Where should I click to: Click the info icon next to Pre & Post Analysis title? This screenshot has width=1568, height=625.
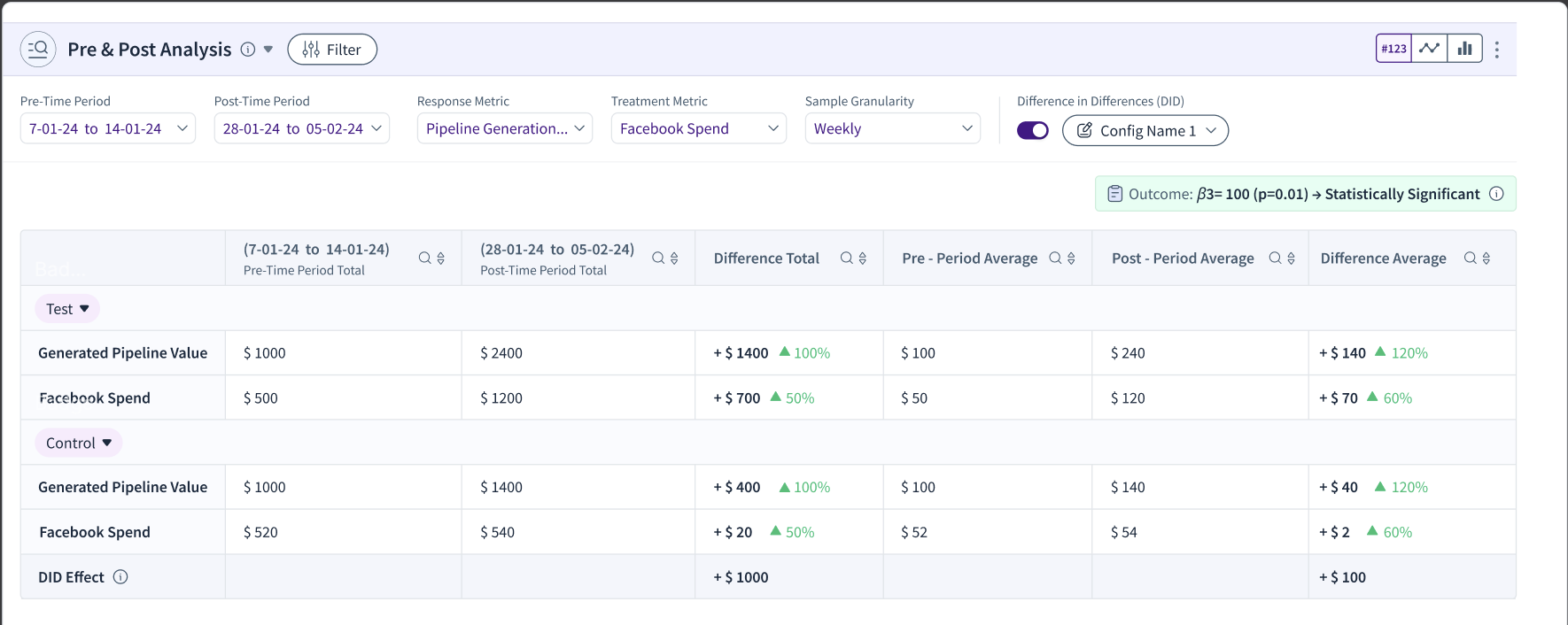248,50
